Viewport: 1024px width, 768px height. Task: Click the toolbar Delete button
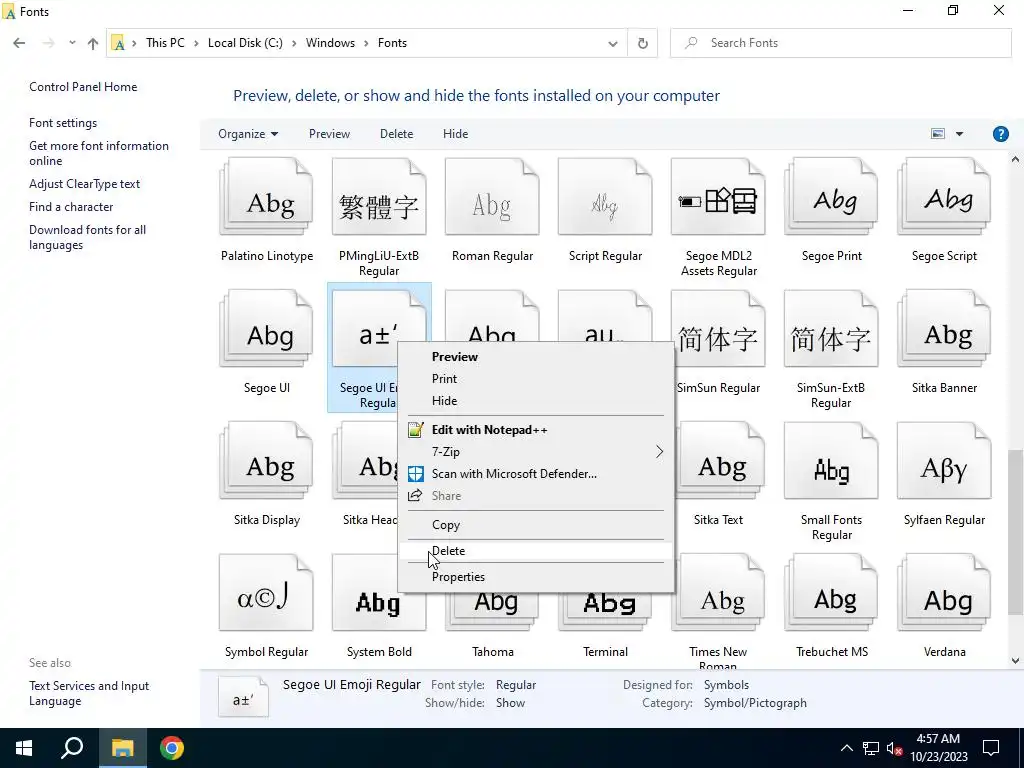pyautogui.click(x=396, y=134)
